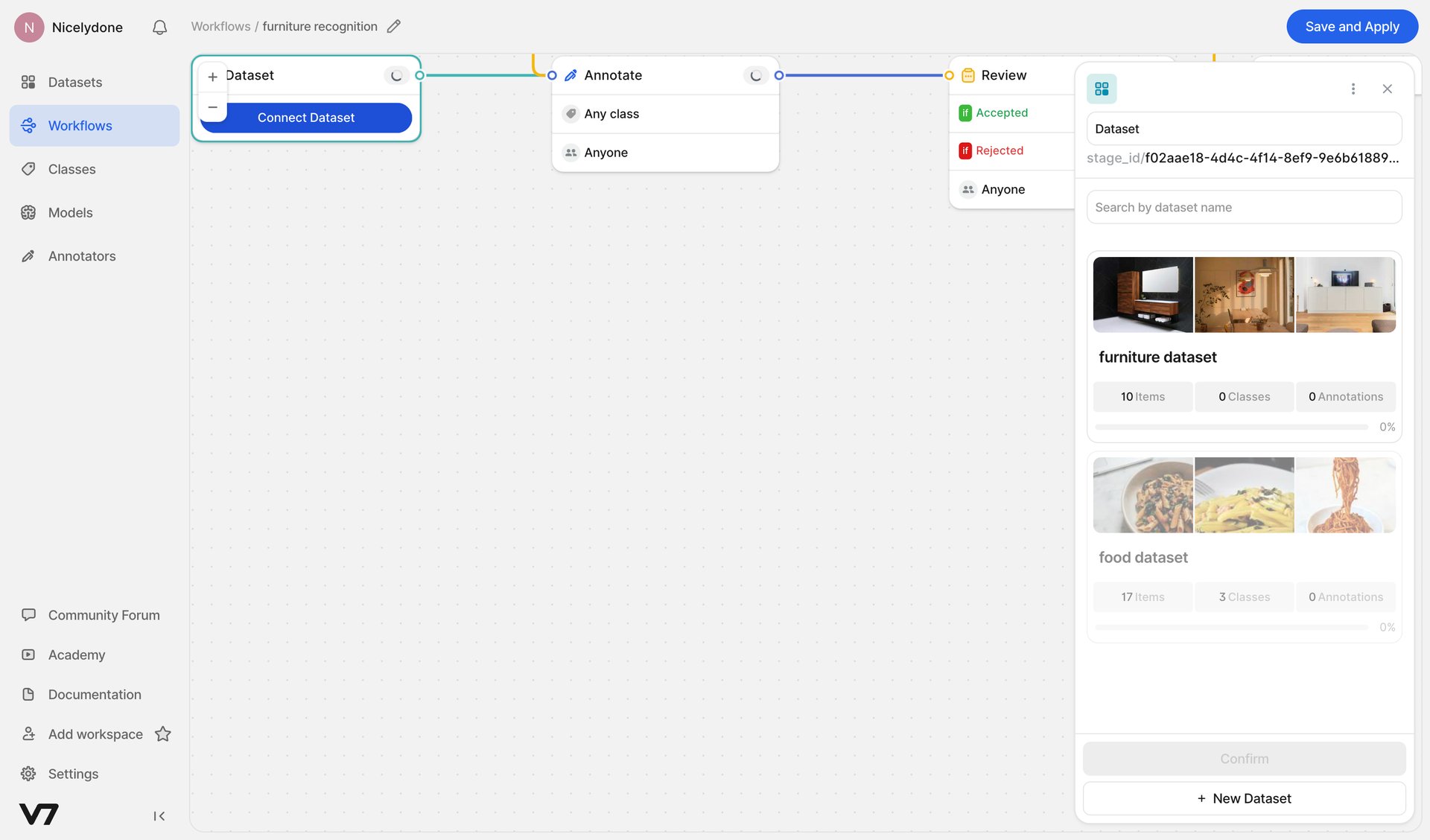The image size is (1430, 840).
Task: Click the Save and Apply button
Action: 1352,26
